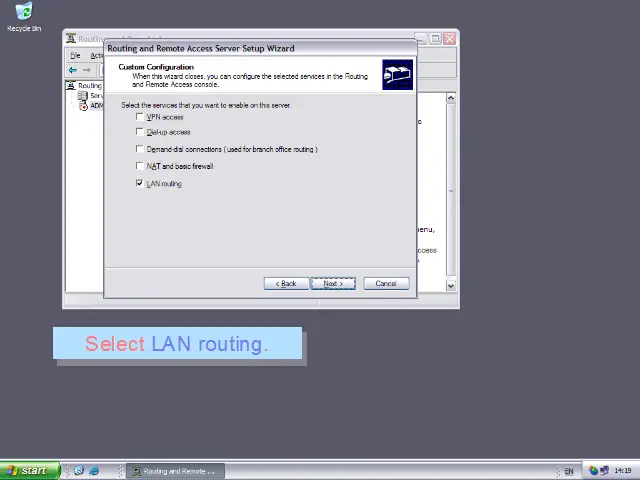640x480 pixels.
Task: Uncheck the LAN routing checkbox
Action: (x=140, y=184)
